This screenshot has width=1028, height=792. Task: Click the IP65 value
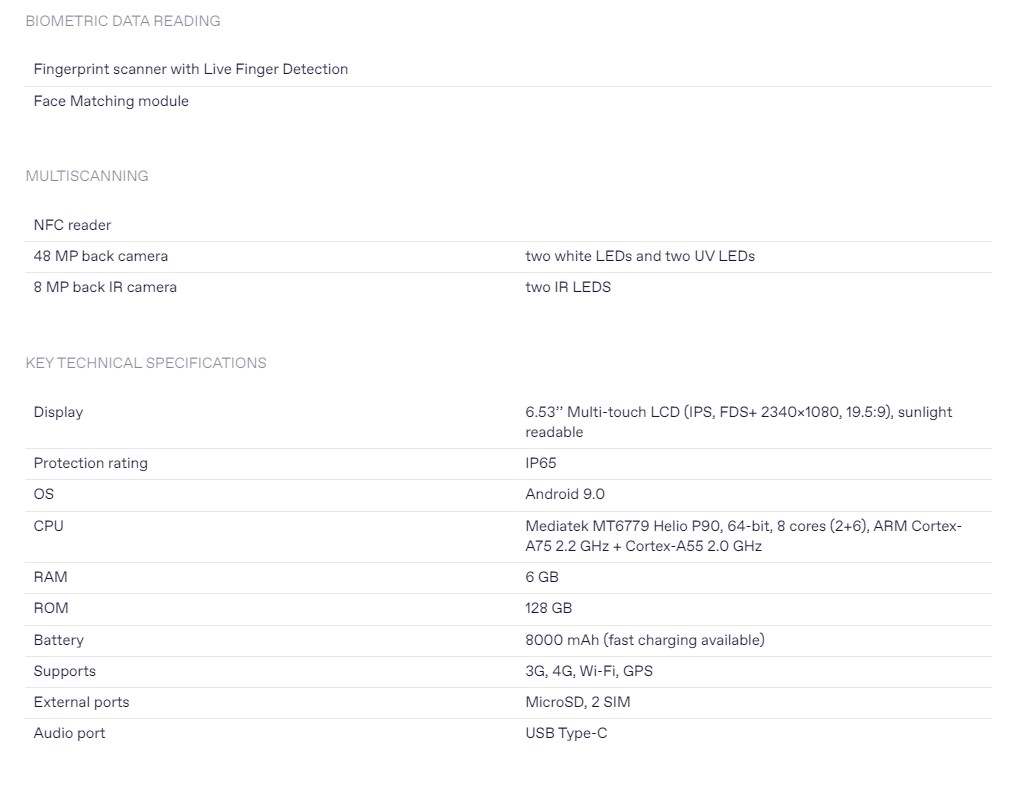click(541, 463)
